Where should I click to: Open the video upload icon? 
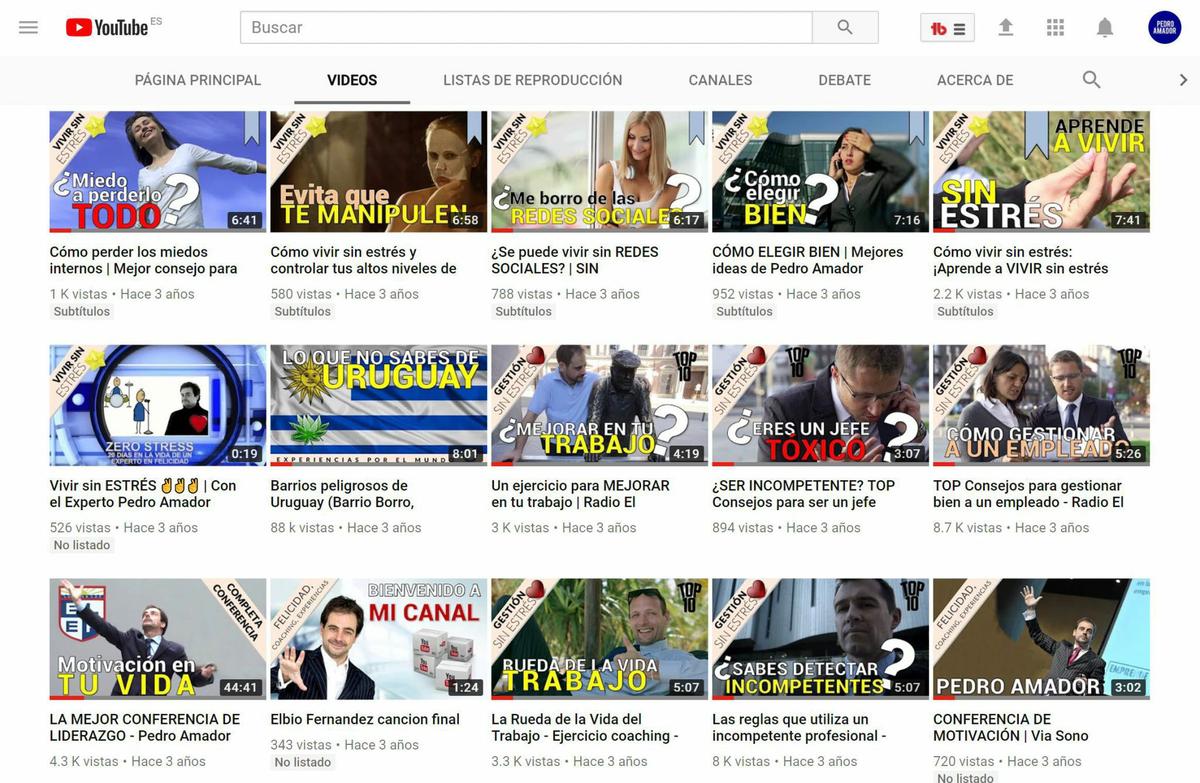tap(1005, 27)
